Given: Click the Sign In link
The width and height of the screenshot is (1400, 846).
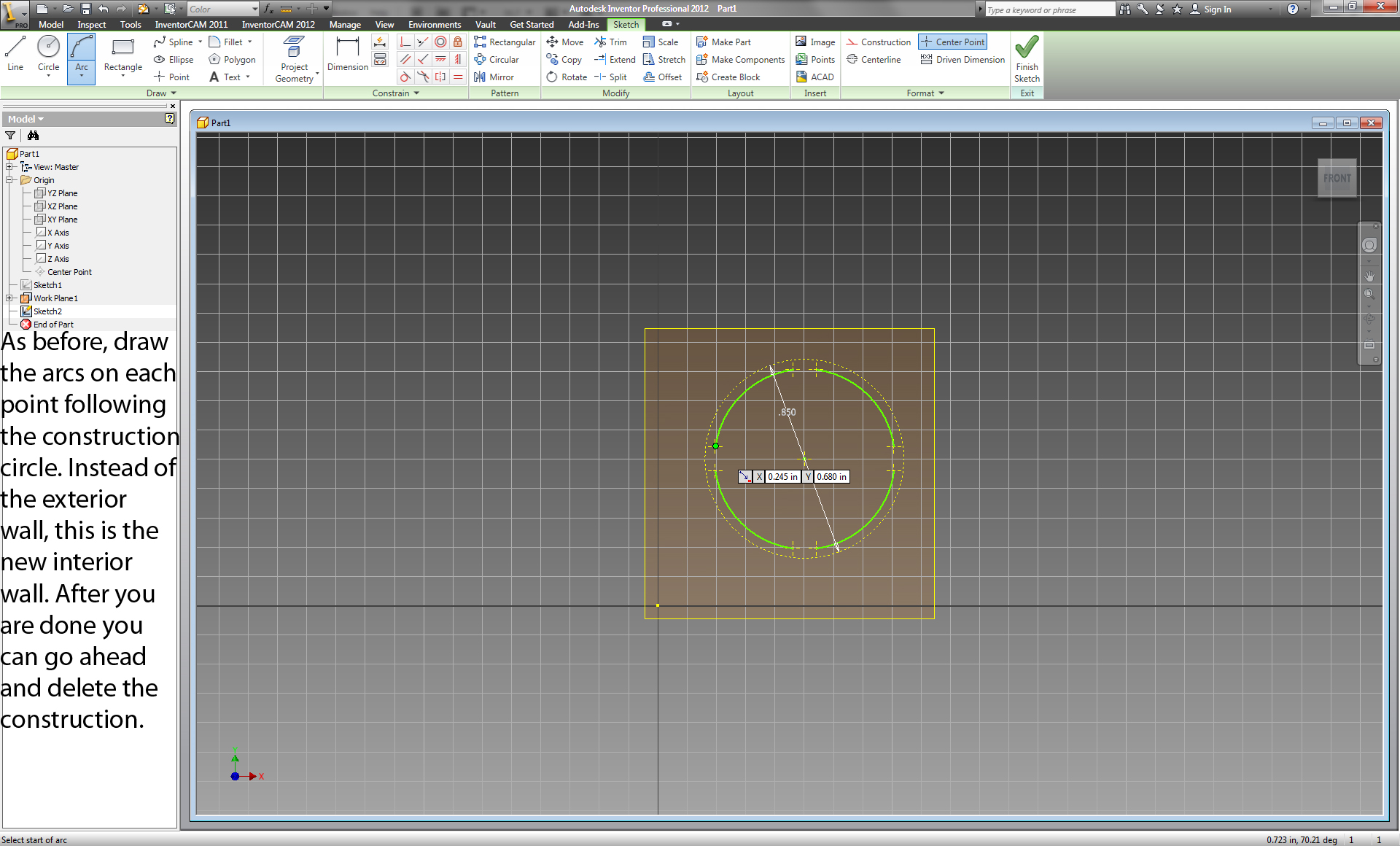Looking at the screenshot, I should [1217, 9].
